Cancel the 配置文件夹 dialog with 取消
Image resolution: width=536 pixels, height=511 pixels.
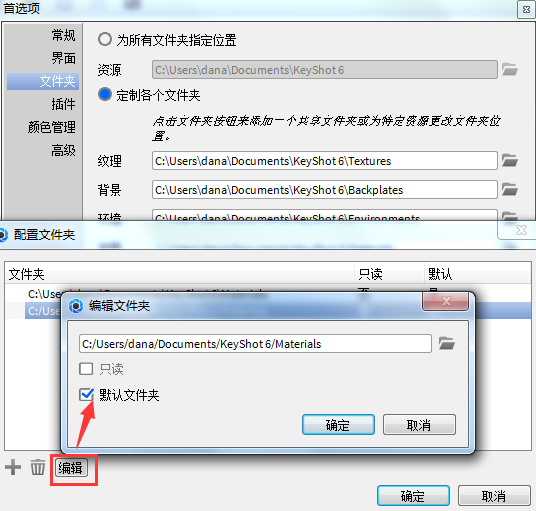point(494,496)
